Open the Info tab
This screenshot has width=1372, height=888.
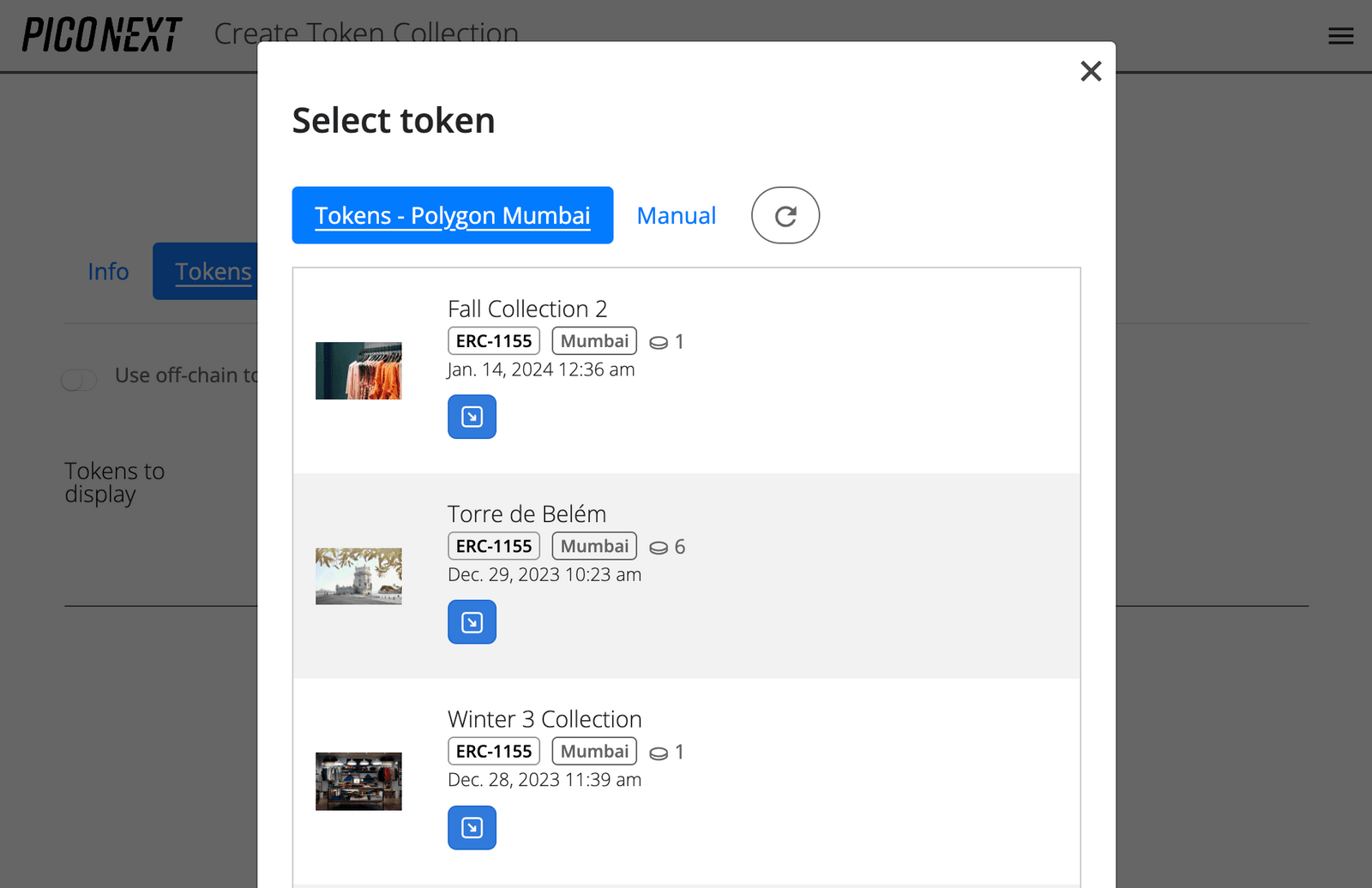(107, 271)
